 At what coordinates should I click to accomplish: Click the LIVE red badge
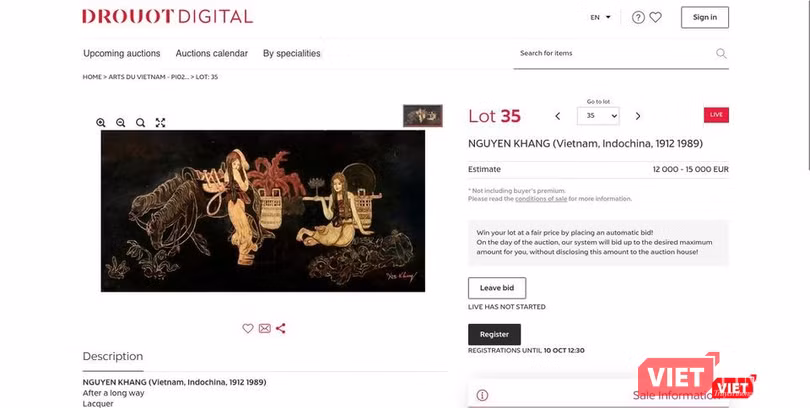[716, 115]
